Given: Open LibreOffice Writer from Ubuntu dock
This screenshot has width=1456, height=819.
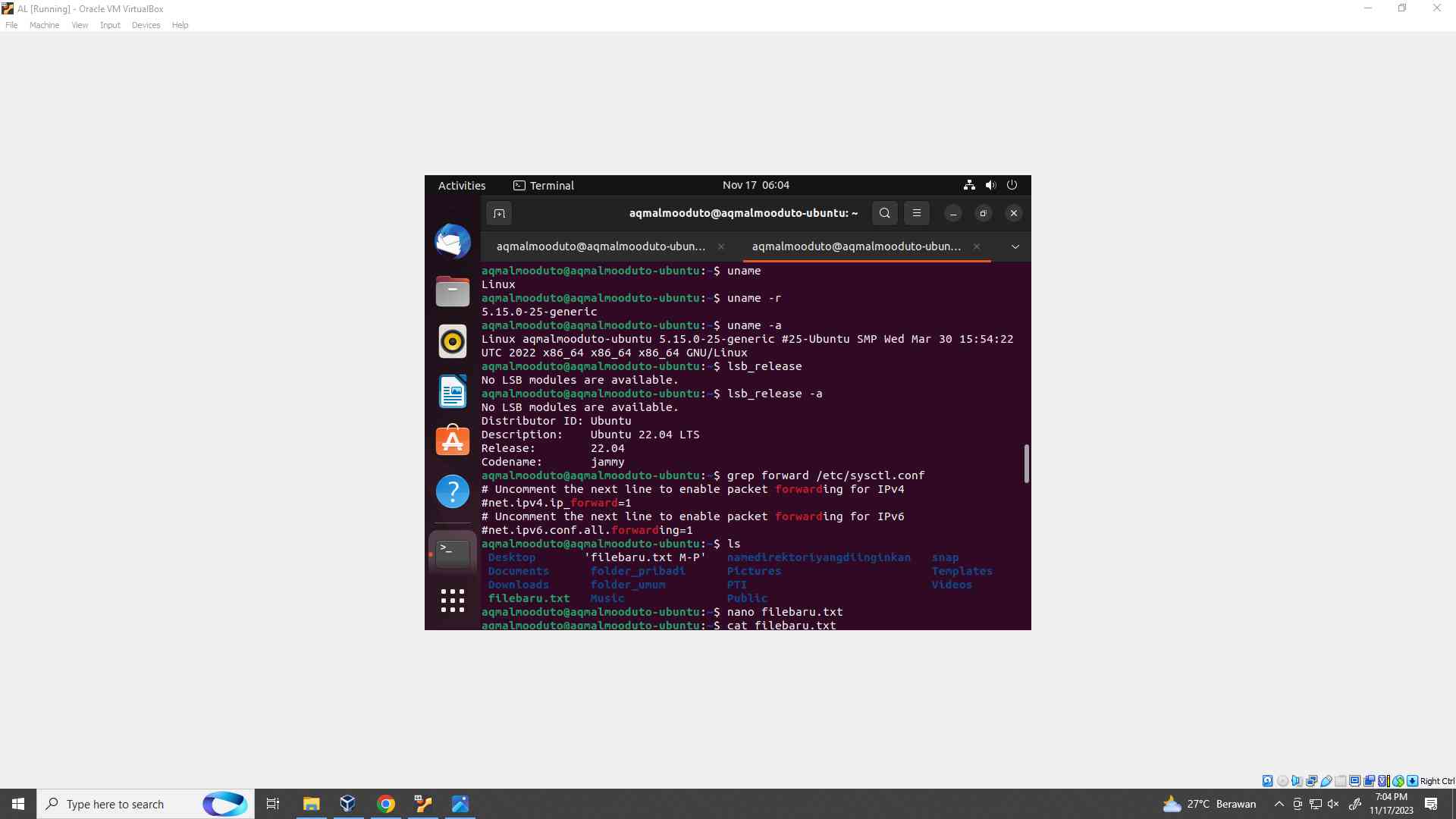Looking at the screenshot, I should coord(453,391).
